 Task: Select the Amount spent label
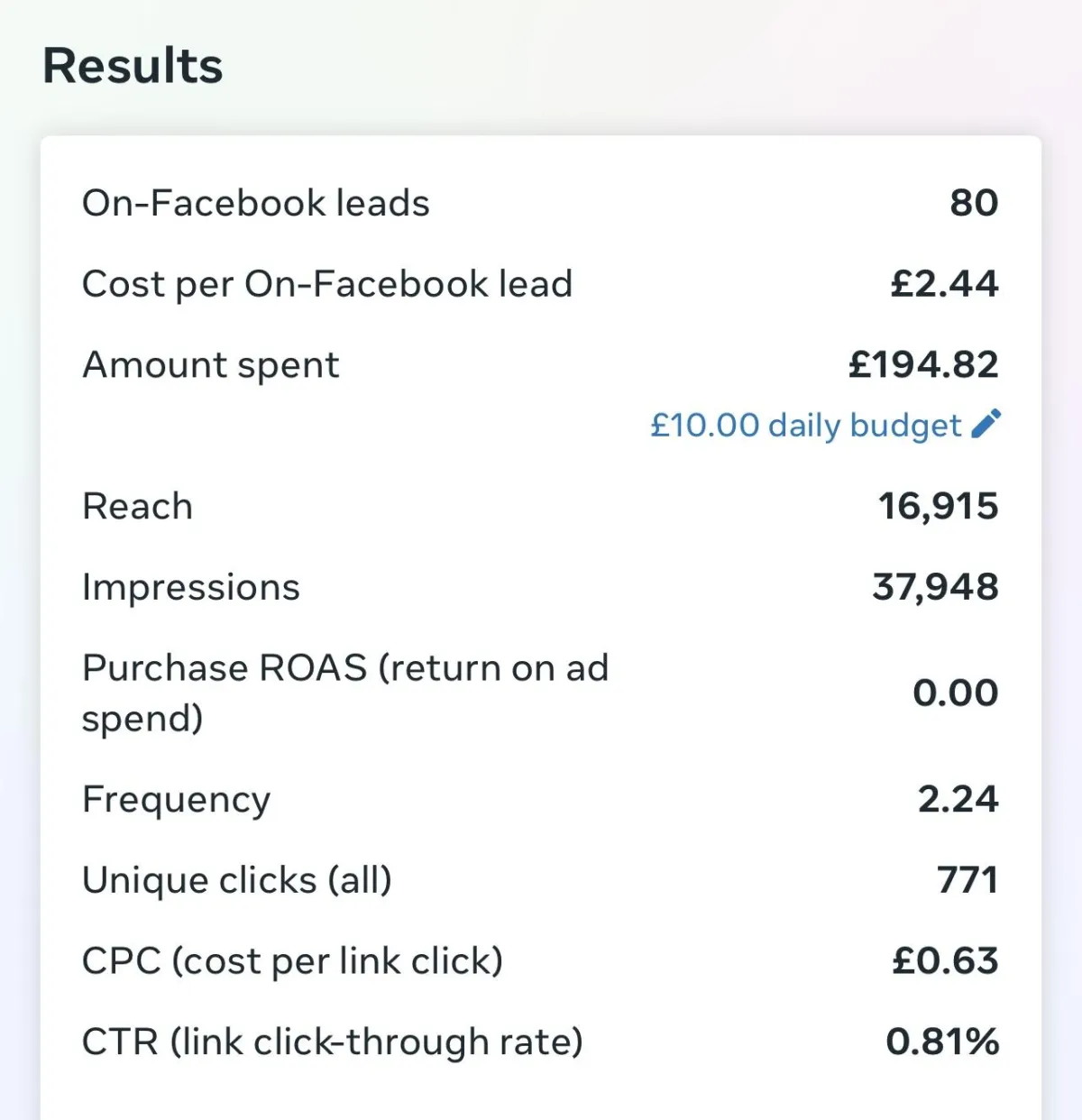(x=211, y=365)
